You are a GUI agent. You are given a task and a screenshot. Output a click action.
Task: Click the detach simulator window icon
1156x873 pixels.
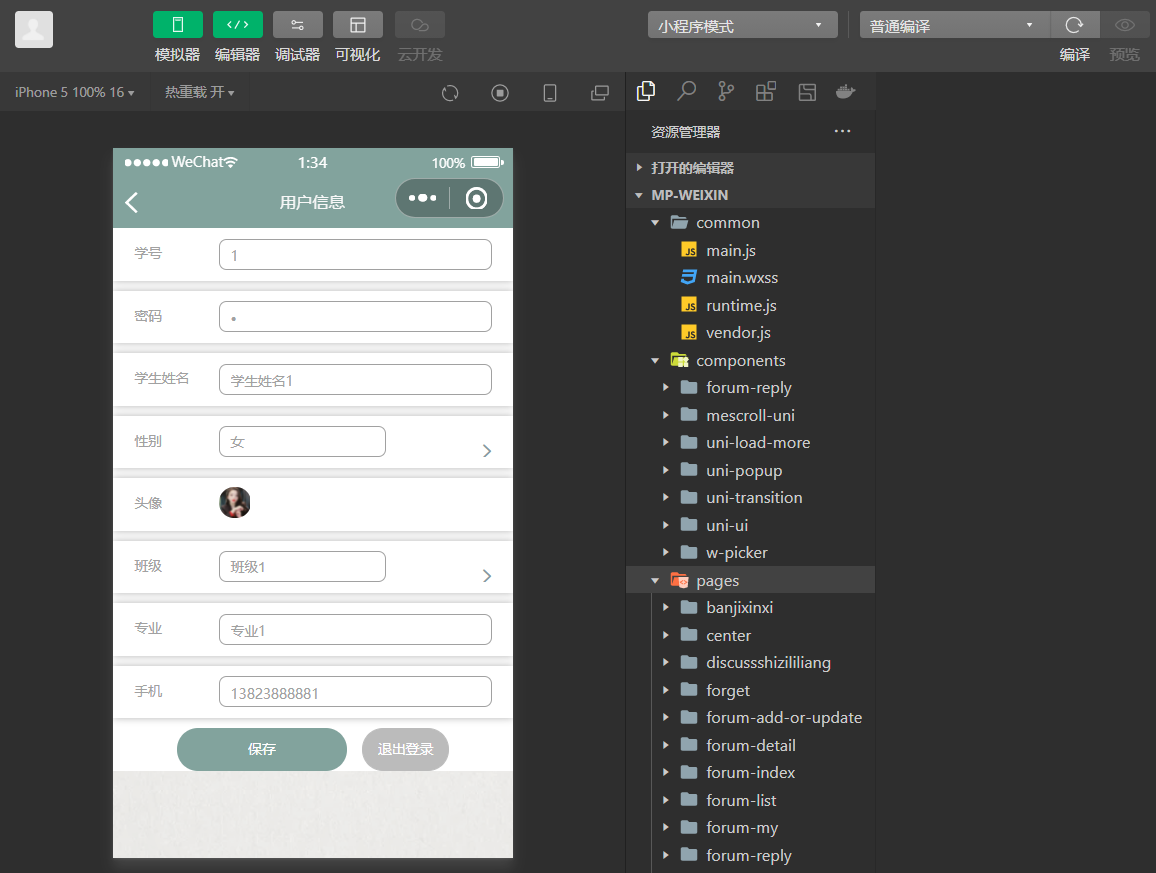pos(600,93)
